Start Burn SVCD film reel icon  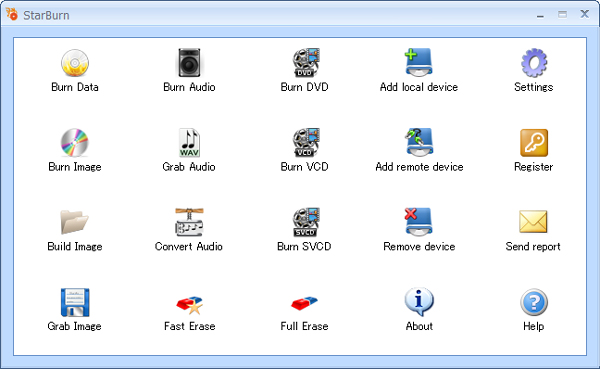coord(306,222)
